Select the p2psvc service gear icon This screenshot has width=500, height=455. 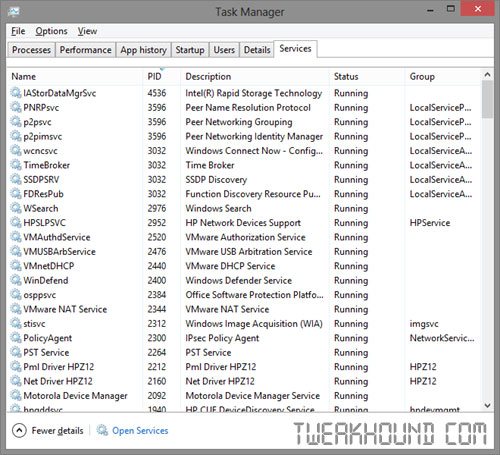click(x=16, y=121)
